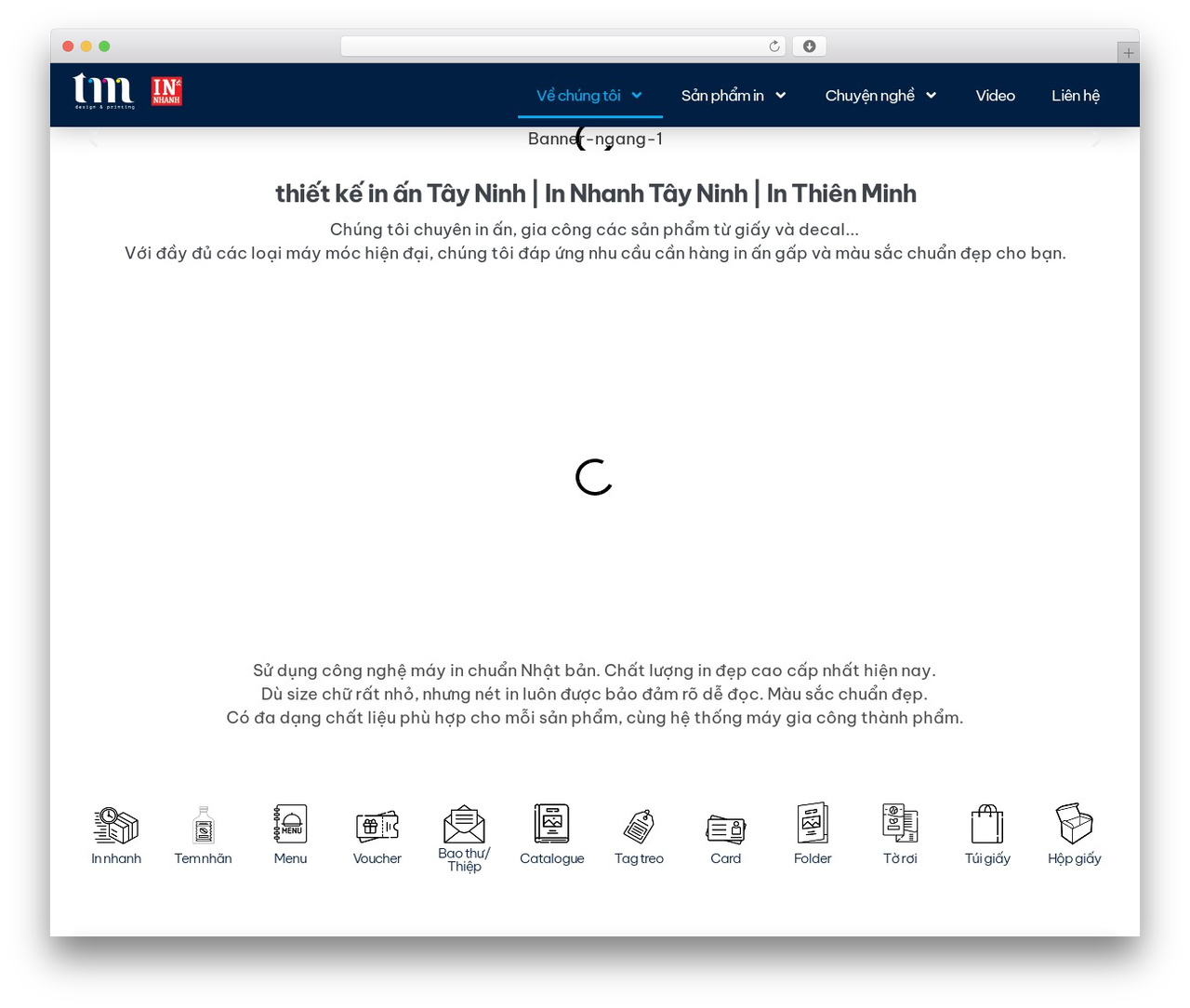Click the Tag treo text label
1190x1008 pixels.
(x=639, y=858)
